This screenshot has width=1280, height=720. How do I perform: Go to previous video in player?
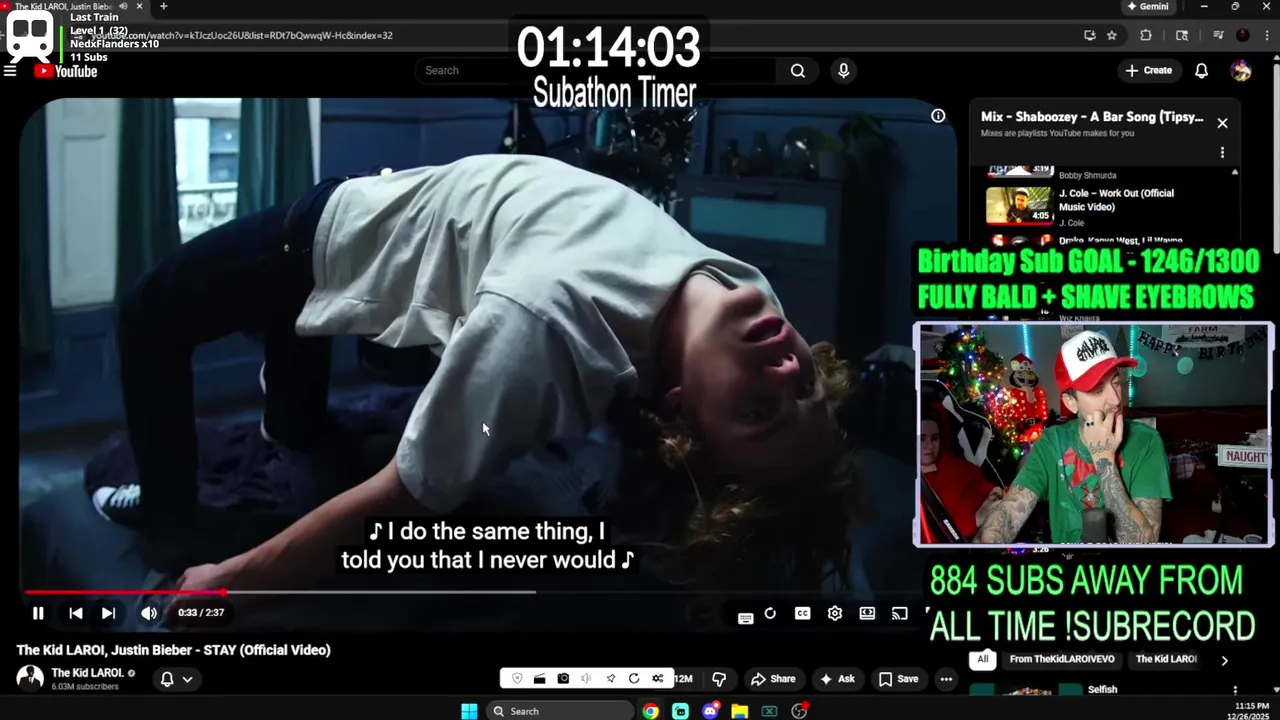(76, 613)
